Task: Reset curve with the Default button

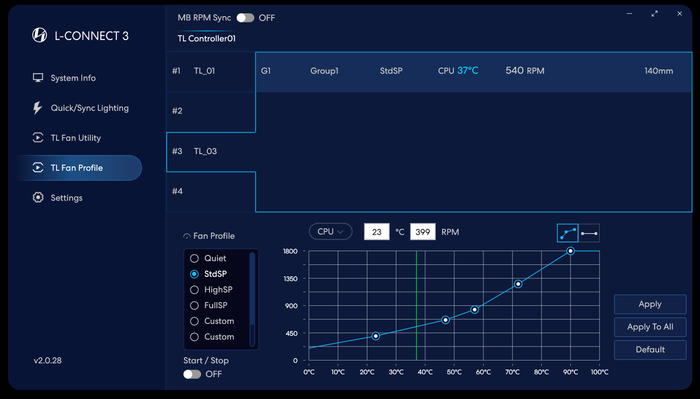Action: [650, 350]
